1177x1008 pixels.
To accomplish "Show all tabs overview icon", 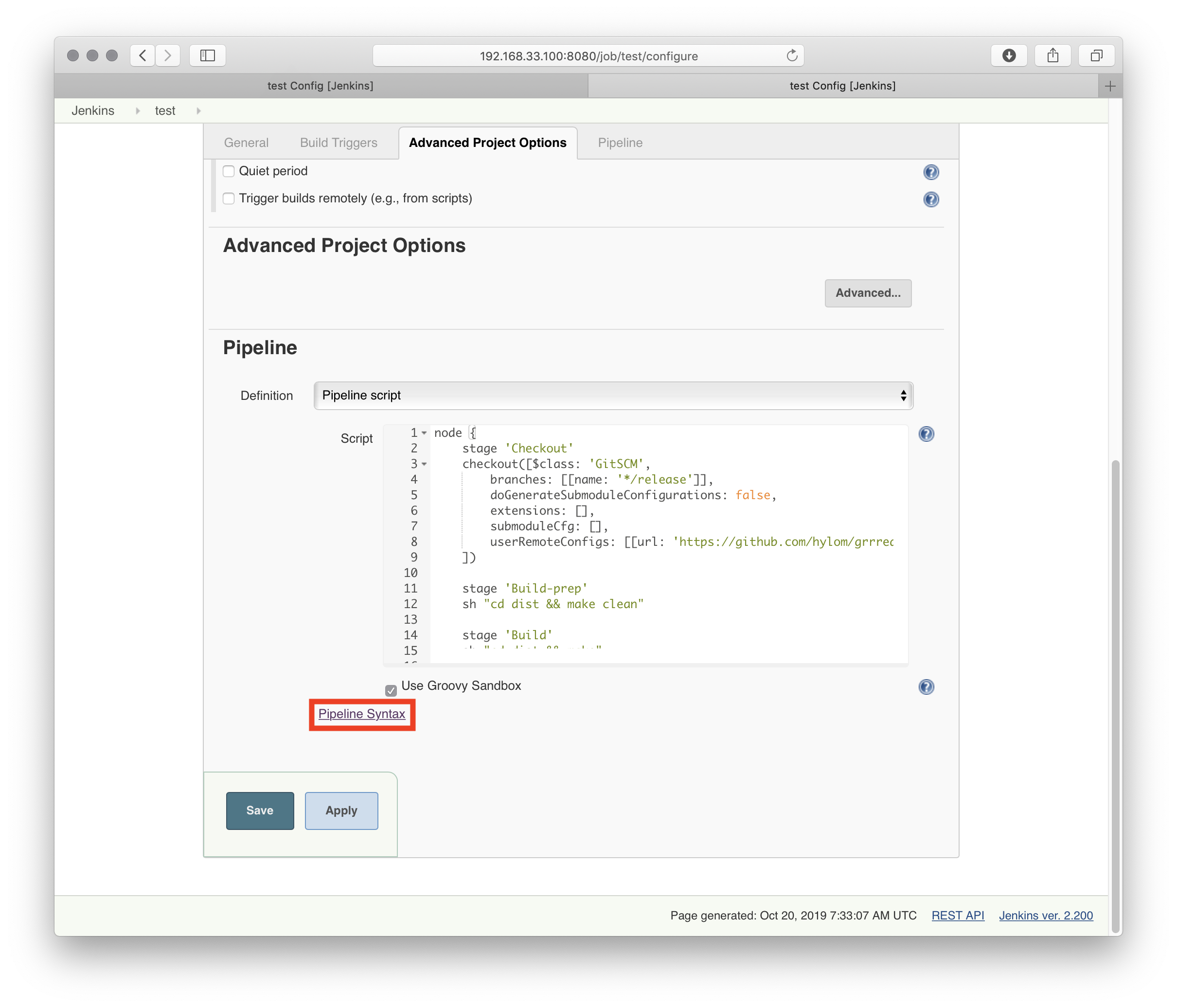I will pos(1096,55).
